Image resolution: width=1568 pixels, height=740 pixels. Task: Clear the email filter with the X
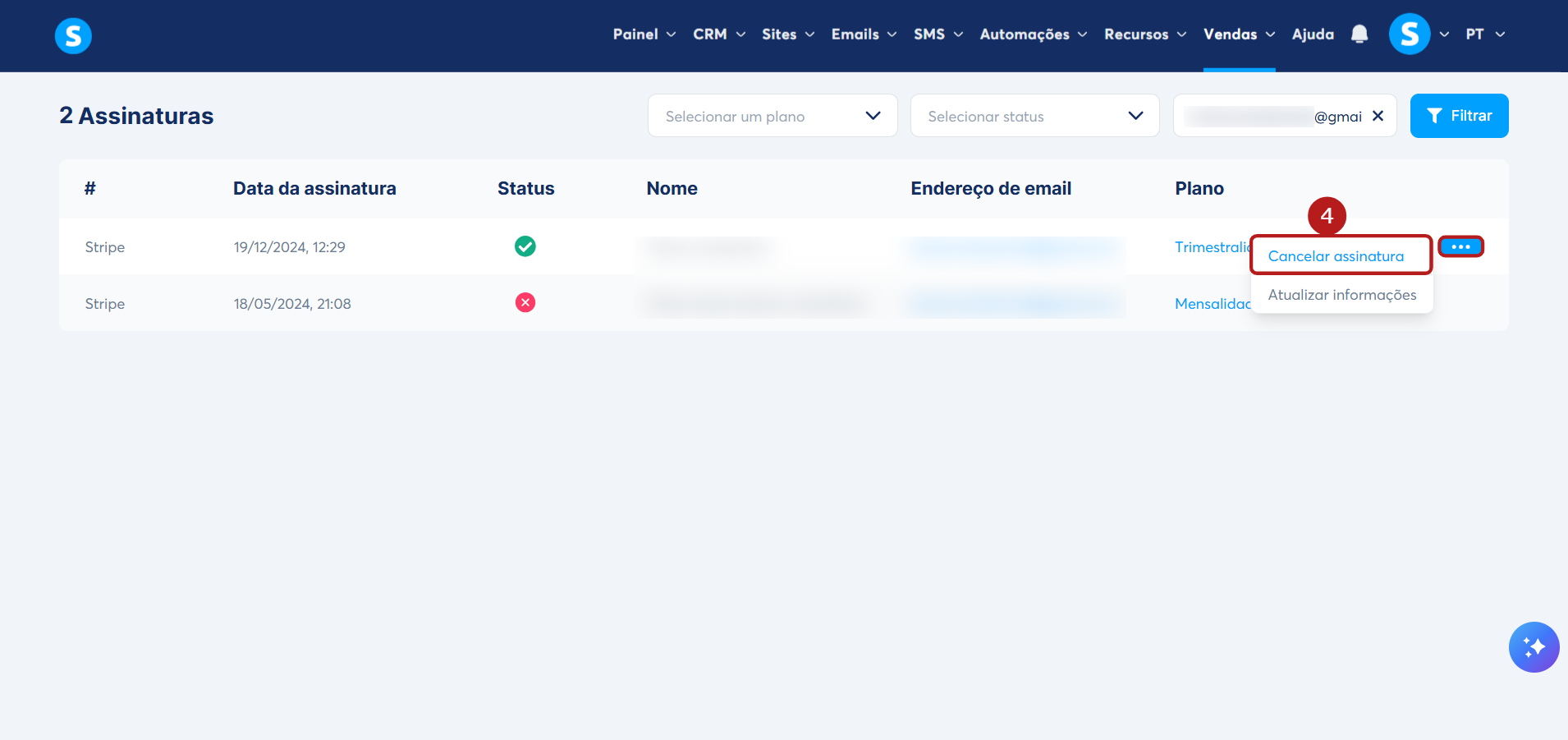[x=1378, y=116]
